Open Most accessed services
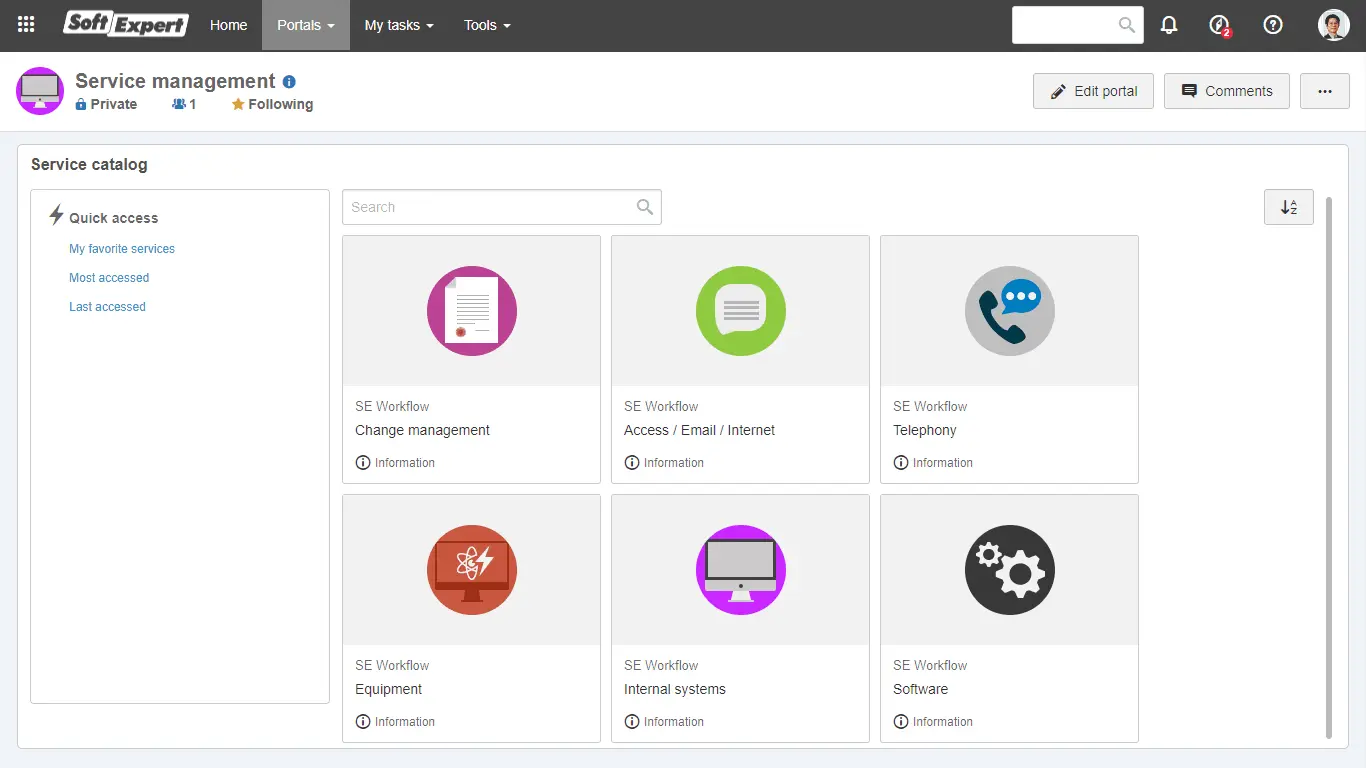Viewport: 1366px width, 768px height. [109, 278]
